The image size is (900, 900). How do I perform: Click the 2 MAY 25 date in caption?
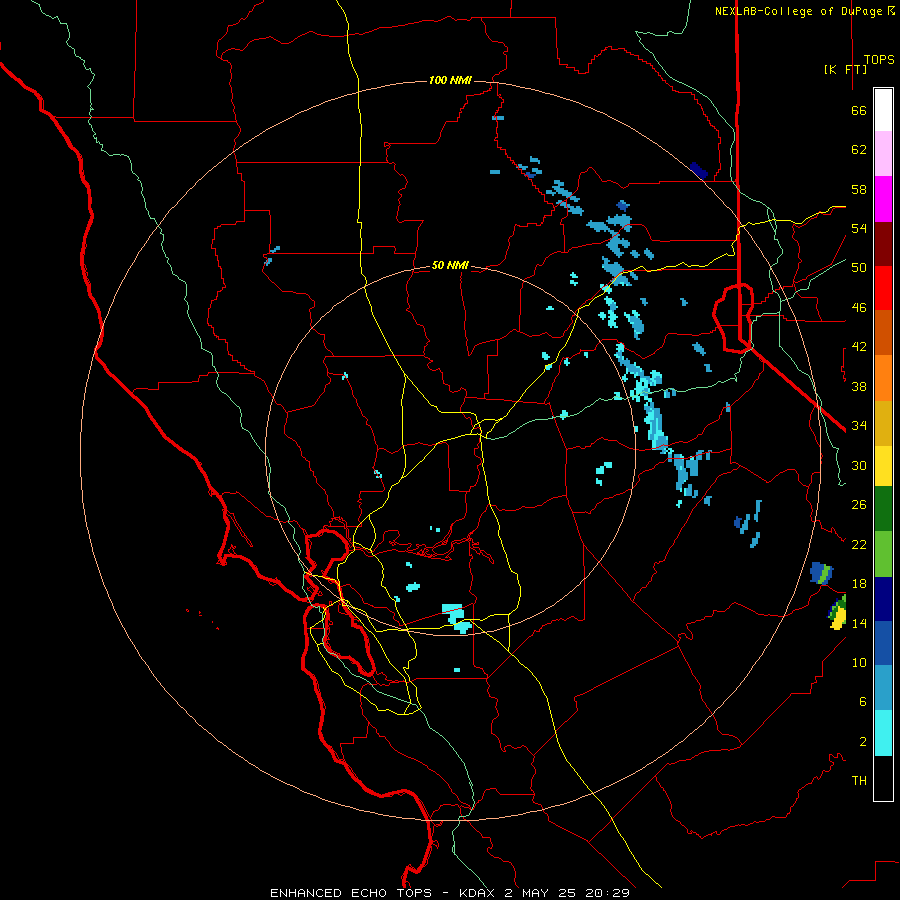(x=542, y=893)
